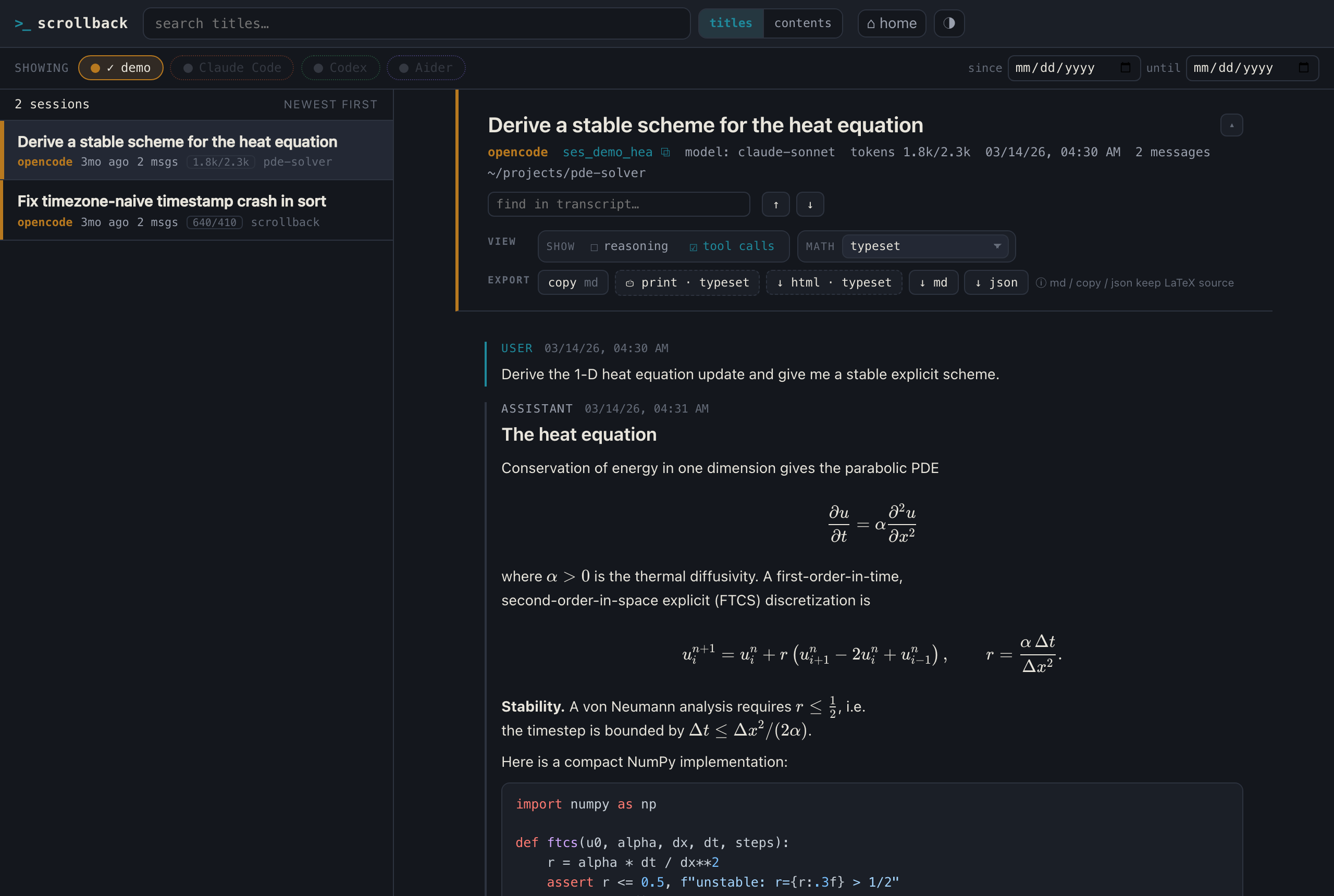Click the 'model: claude-sonnet' text

pos(760,152)
